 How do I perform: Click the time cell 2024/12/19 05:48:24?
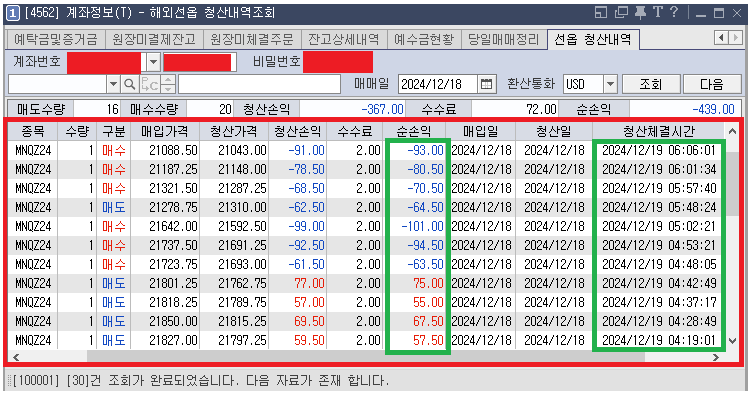pos(659,207)
